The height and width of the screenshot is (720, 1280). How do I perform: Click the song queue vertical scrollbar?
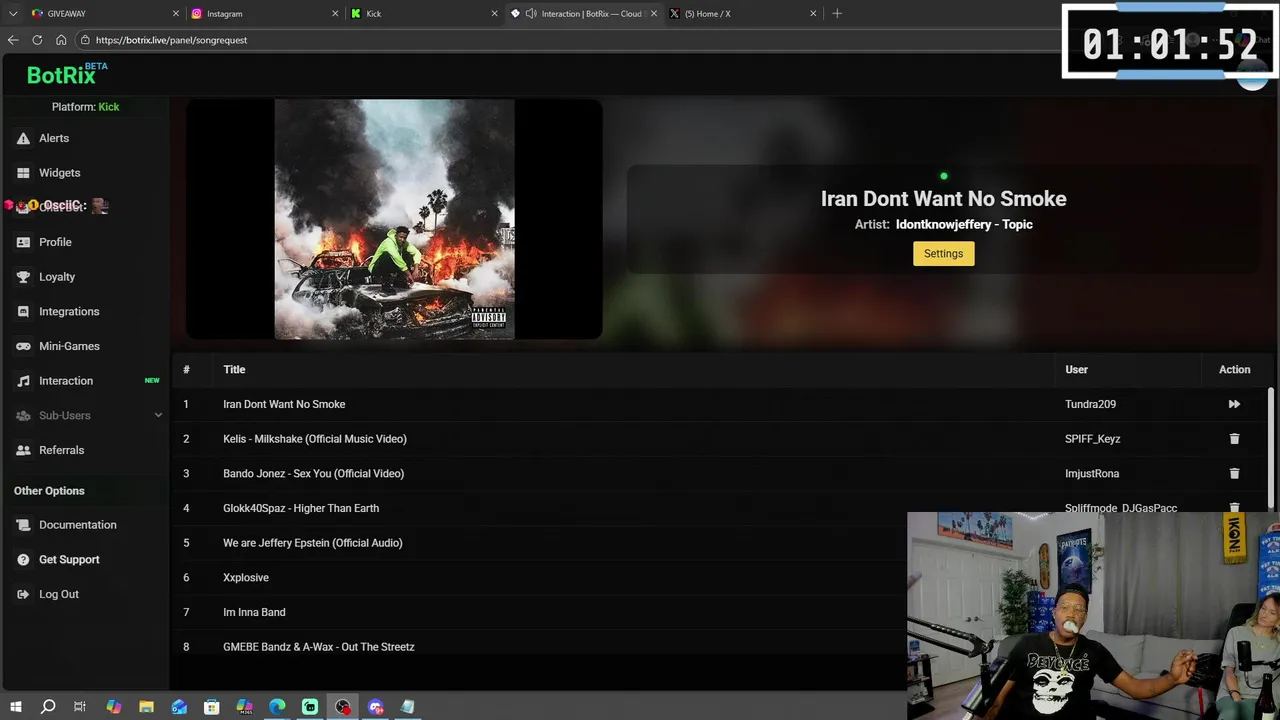(x=1271, y=450)
